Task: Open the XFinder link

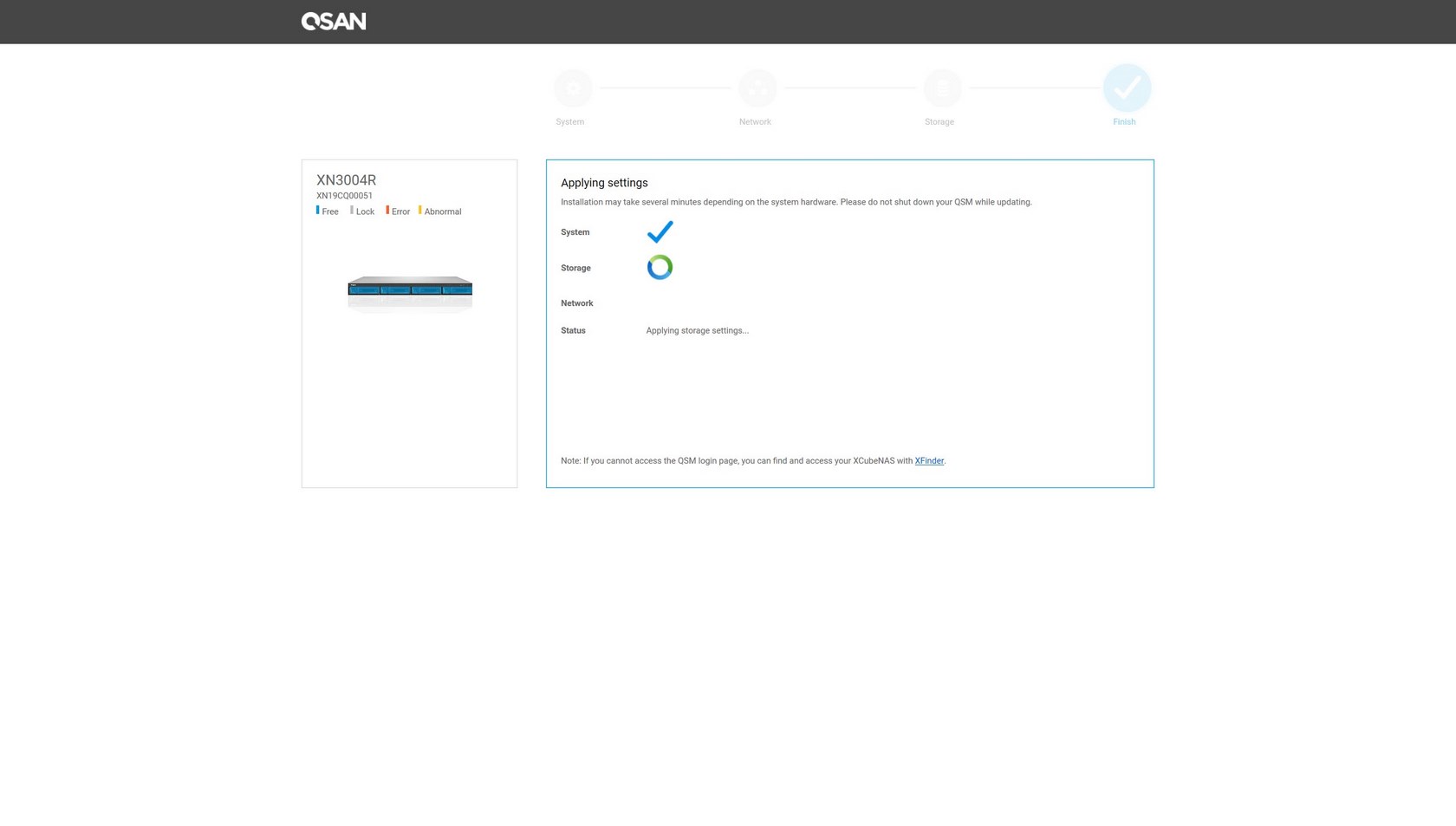Action: pos(929,461)
